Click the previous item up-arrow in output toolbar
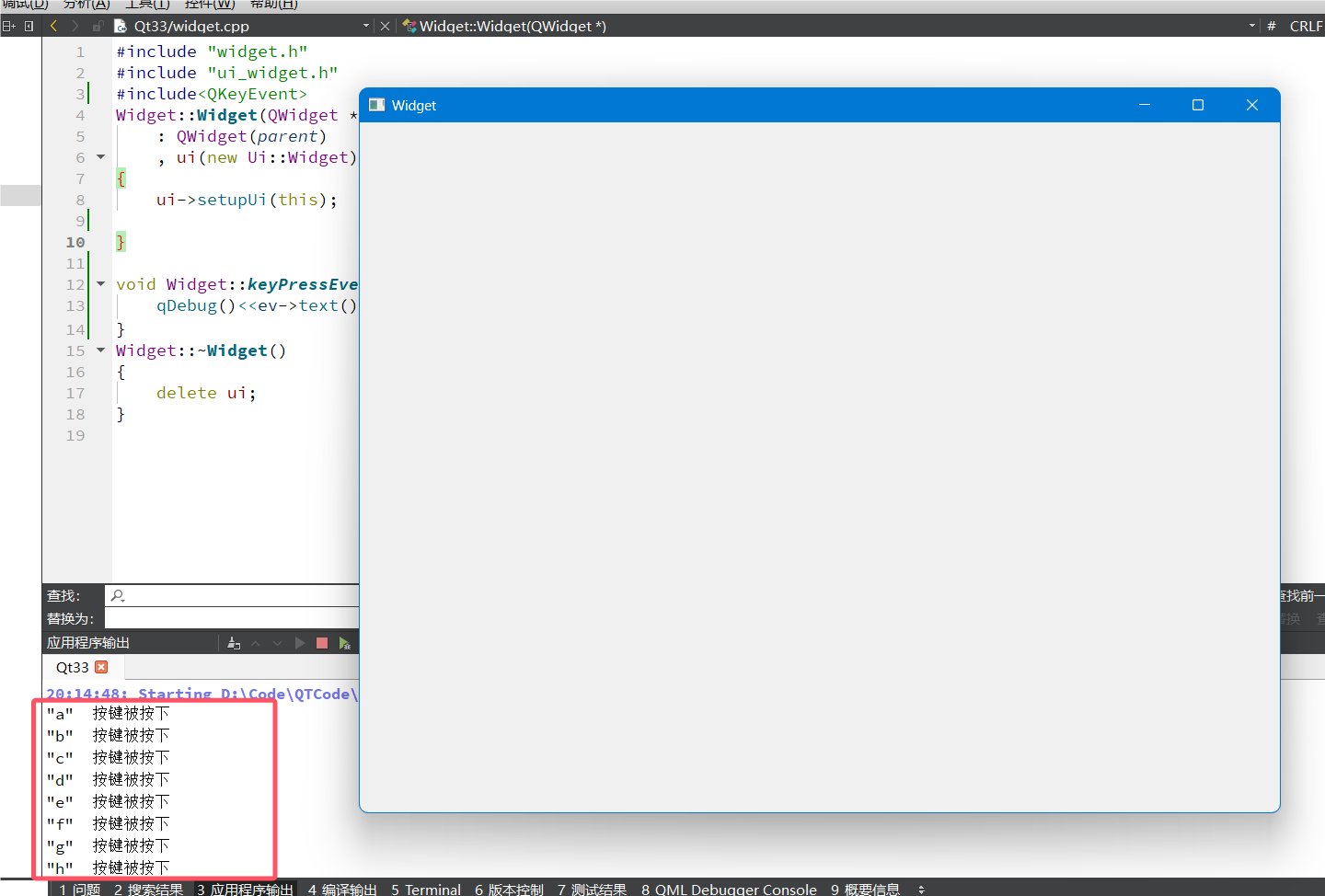1325x896 pixels. 256,643
